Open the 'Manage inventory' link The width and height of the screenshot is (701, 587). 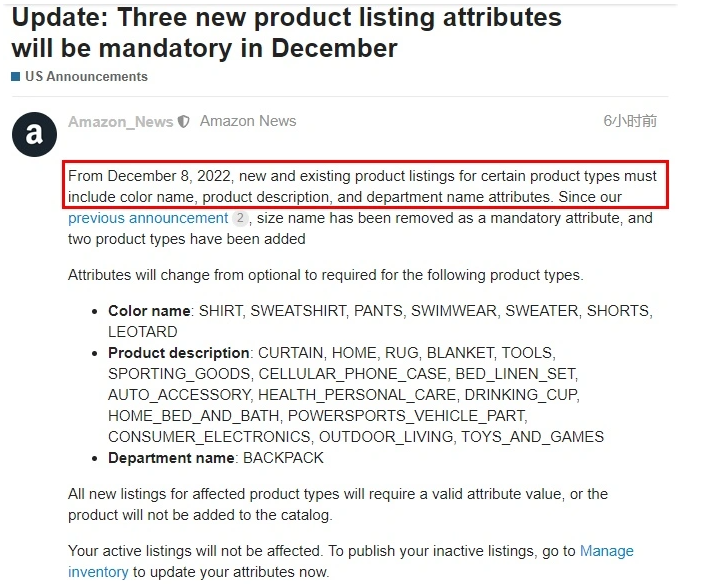[607, 551]
